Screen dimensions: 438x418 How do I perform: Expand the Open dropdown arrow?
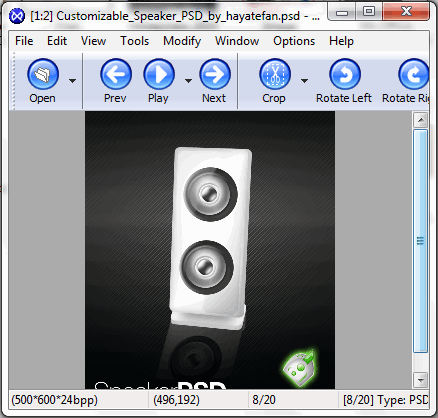72,81
